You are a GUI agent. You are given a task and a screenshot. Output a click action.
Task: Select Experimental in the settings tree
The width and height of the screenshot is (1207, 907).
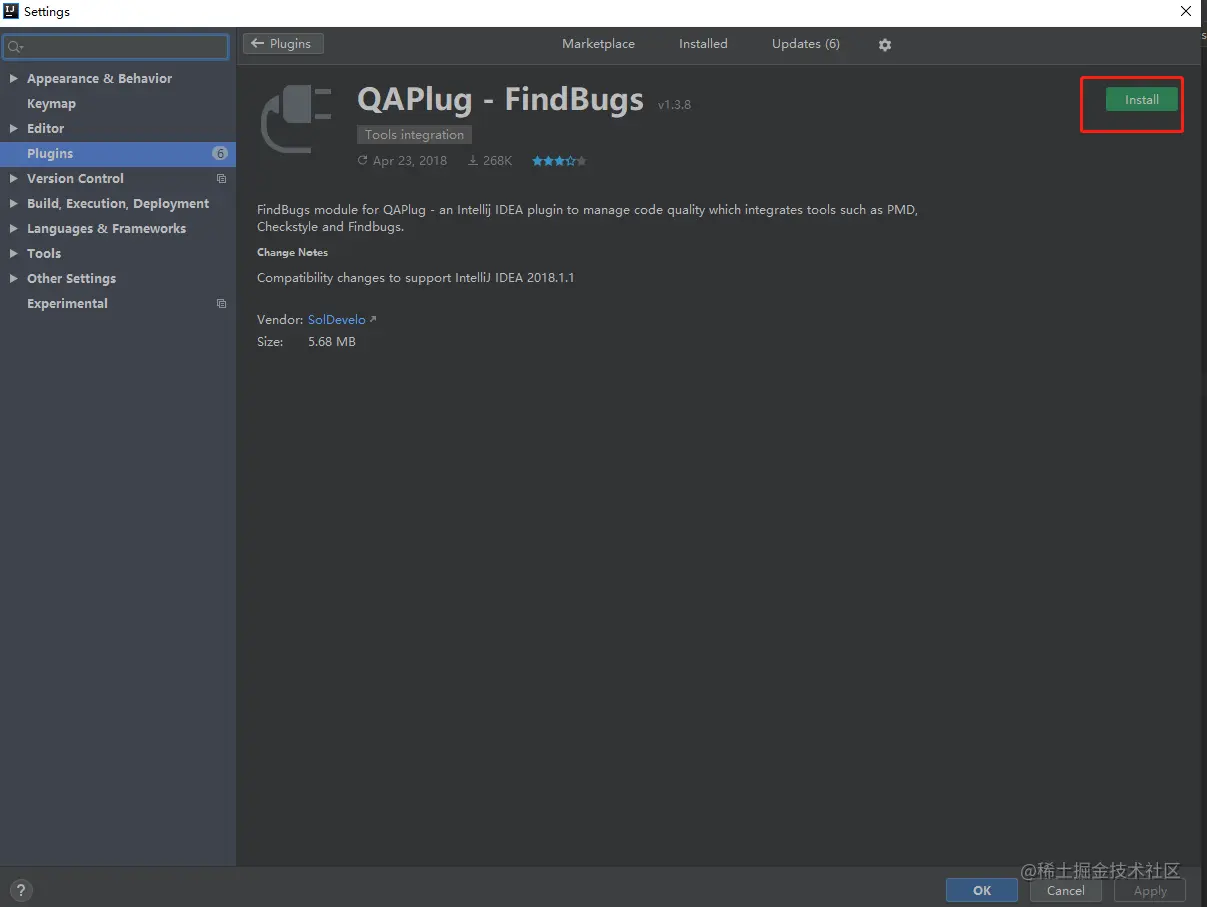(x=67, y=304)
